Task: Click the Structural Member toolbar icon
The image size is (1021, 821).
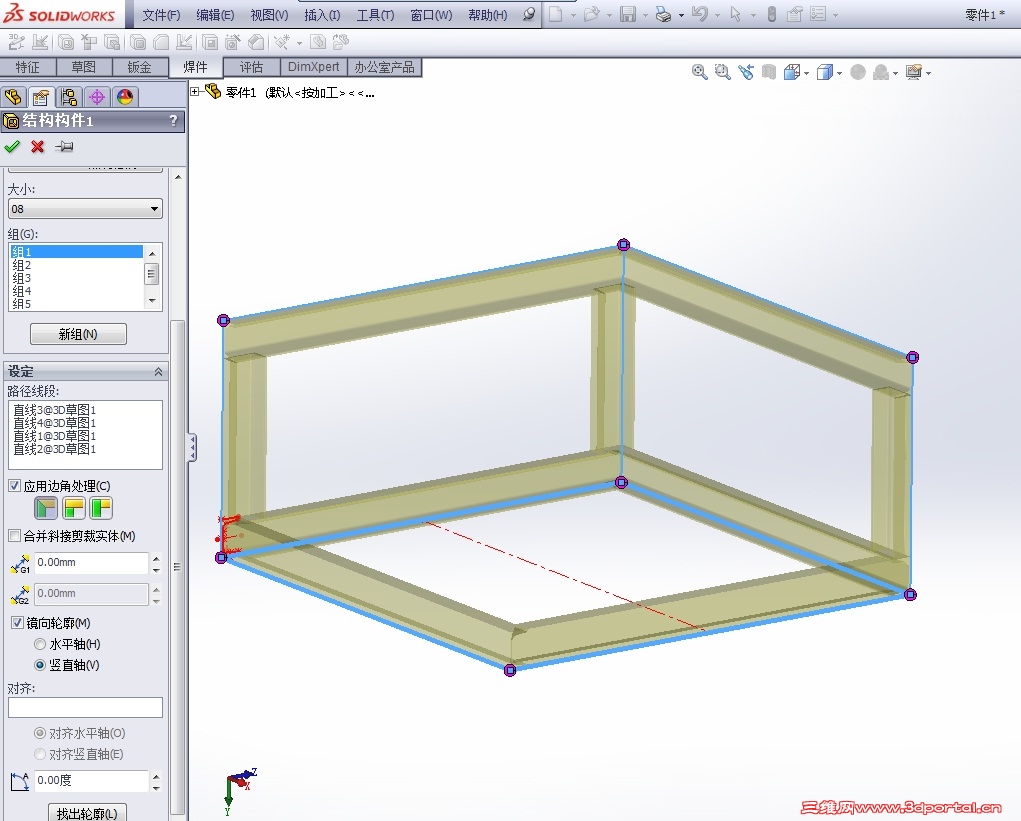Action: (65, 42)
